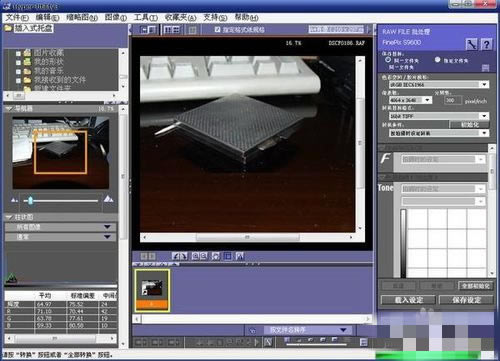The width and height of the screenshot is (500, 361).
Task: Zoom in using the viewer magnifier icon
Action: pos(195,256)
